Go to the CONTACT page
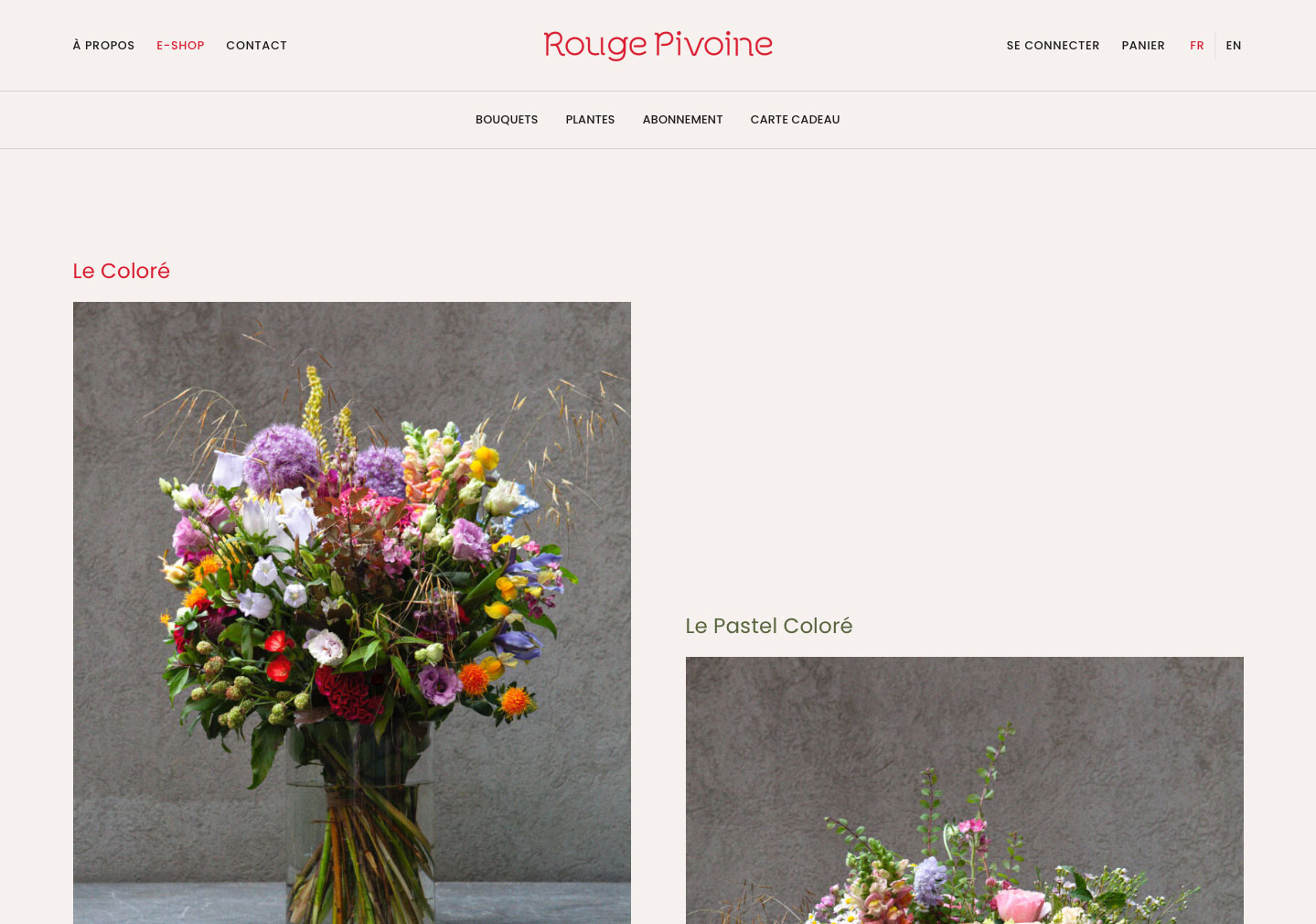 [x=256, y=46]
